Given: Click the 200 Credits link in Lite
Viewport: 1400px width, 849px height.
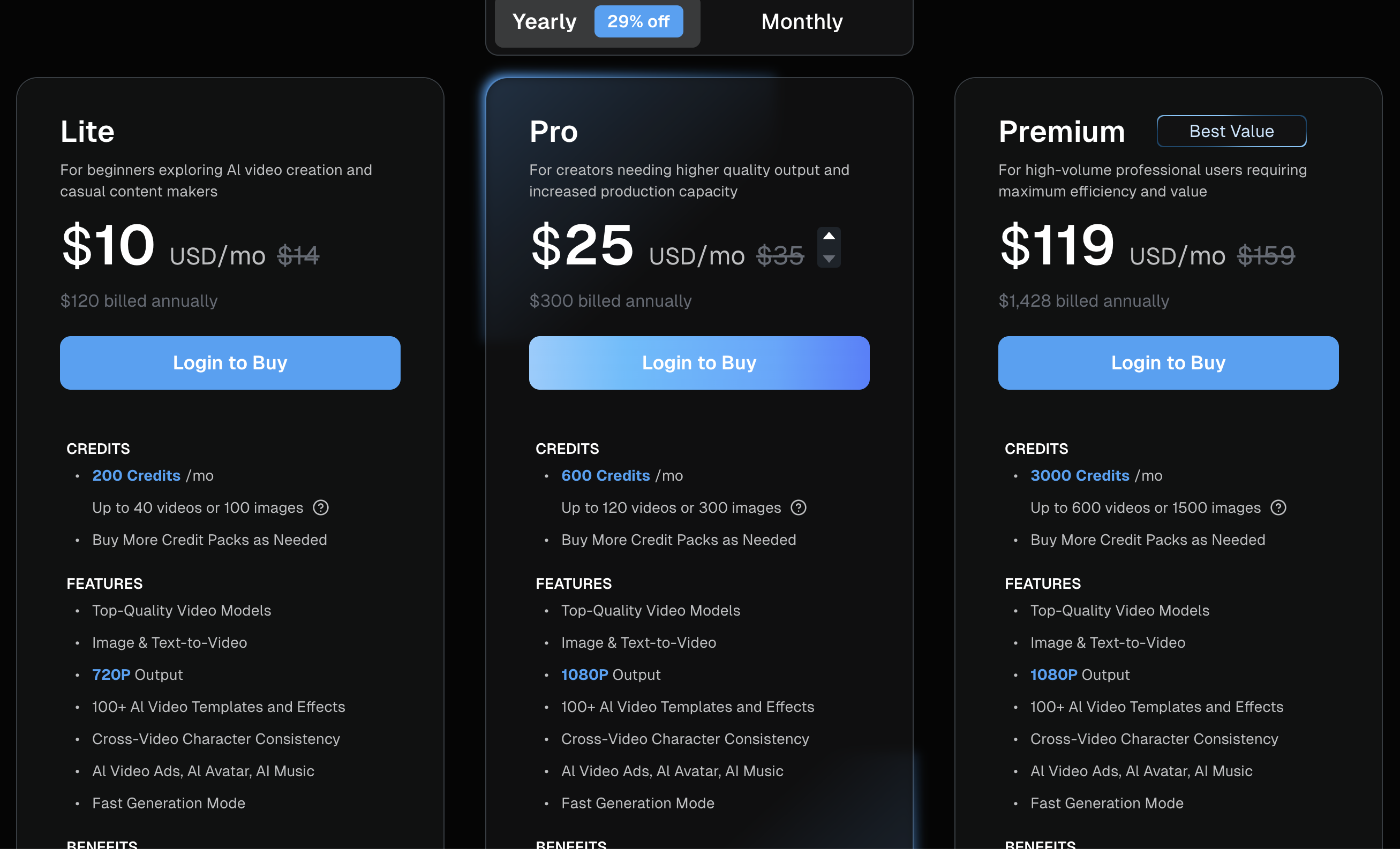Looking at the screenshot, I should click(137, 475).
